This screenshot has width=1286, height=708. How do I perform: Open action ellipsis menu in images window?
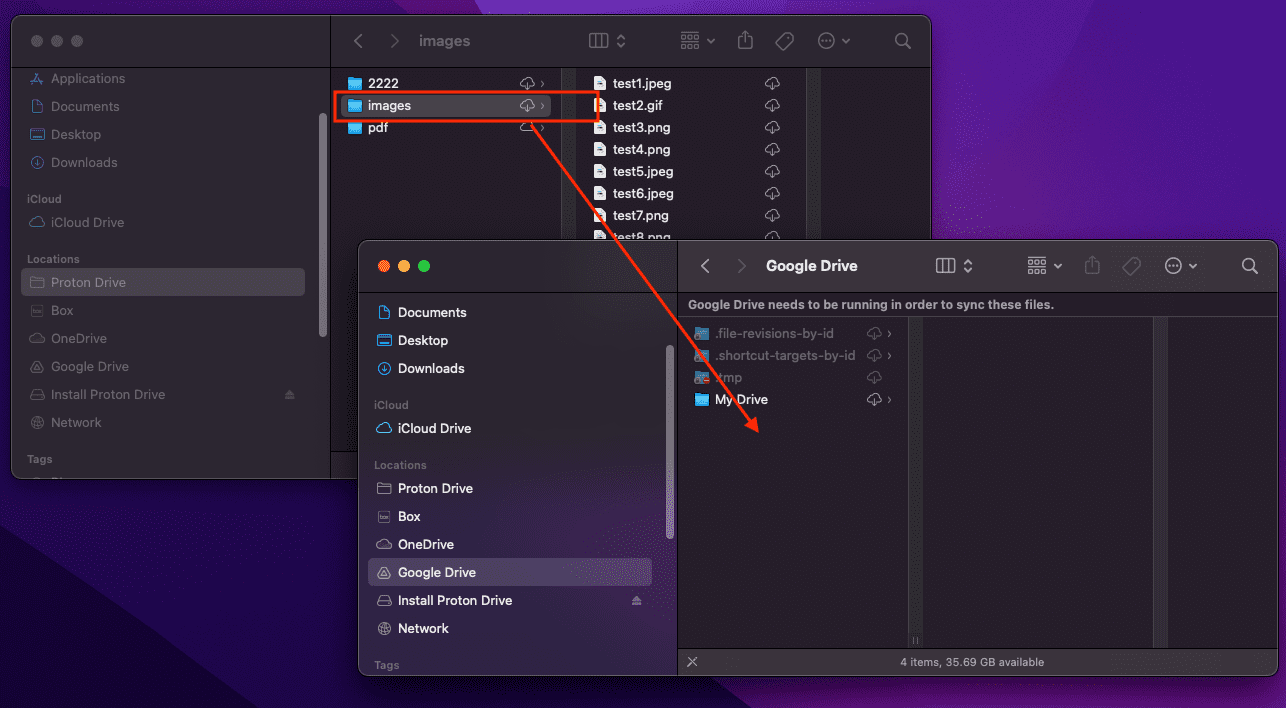(834, 41)
